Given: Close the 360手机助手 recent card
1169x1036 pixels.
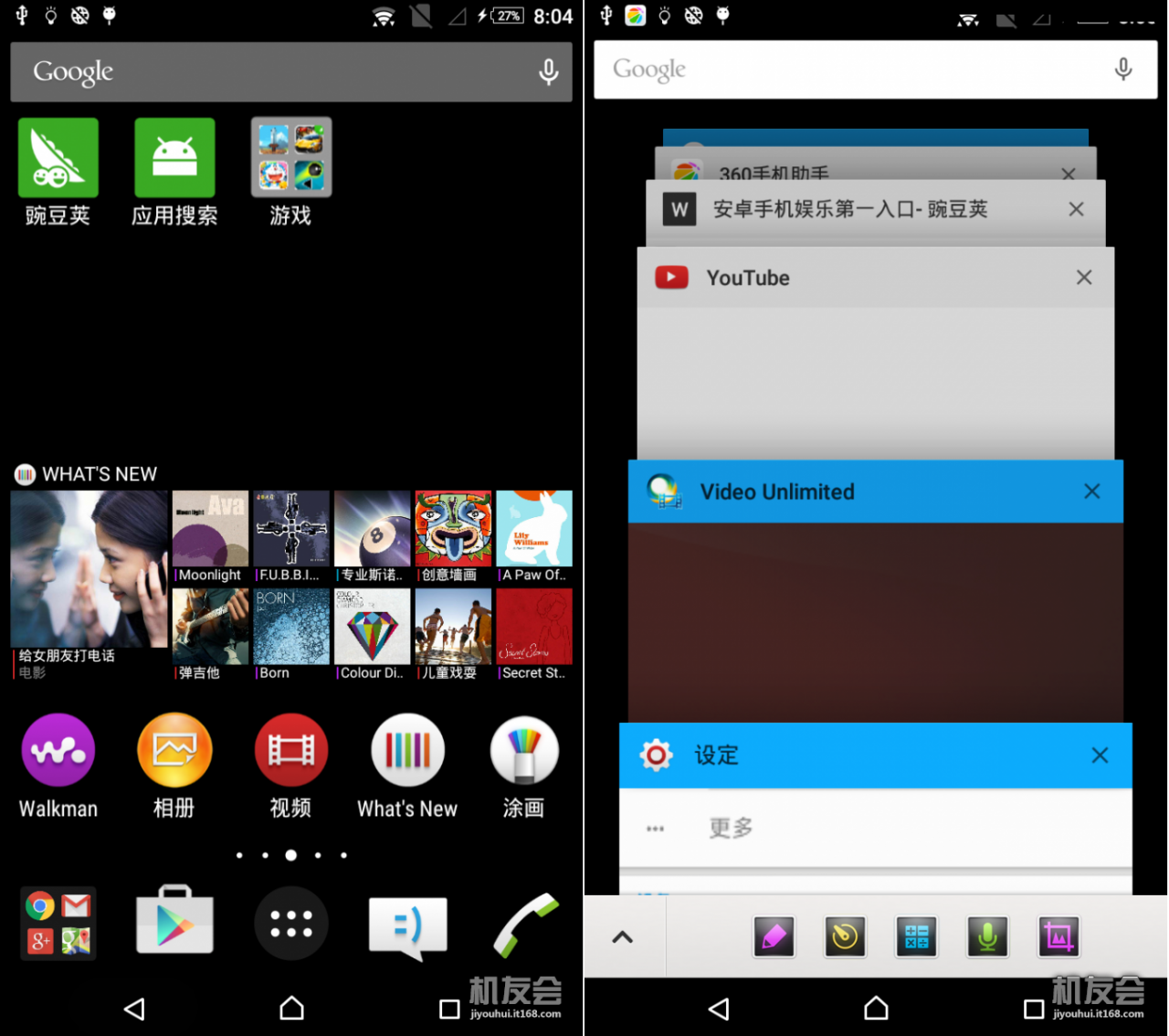Looking at the screenshot, I should [1068, 174].
